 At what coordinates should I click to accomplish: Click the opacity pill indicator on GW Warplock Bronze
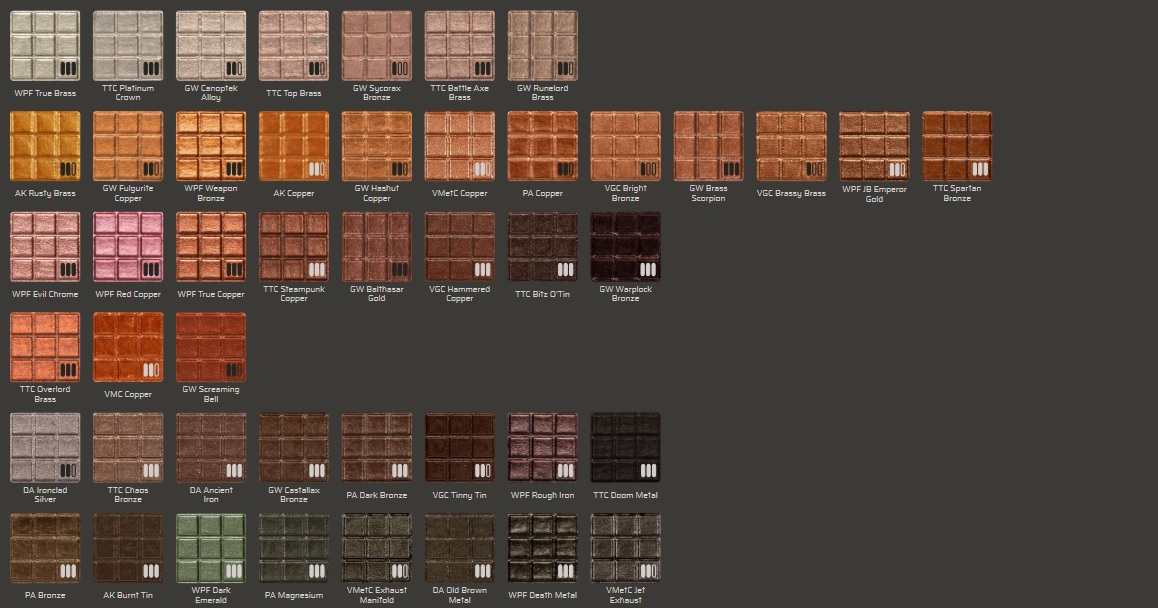point(648,270)
